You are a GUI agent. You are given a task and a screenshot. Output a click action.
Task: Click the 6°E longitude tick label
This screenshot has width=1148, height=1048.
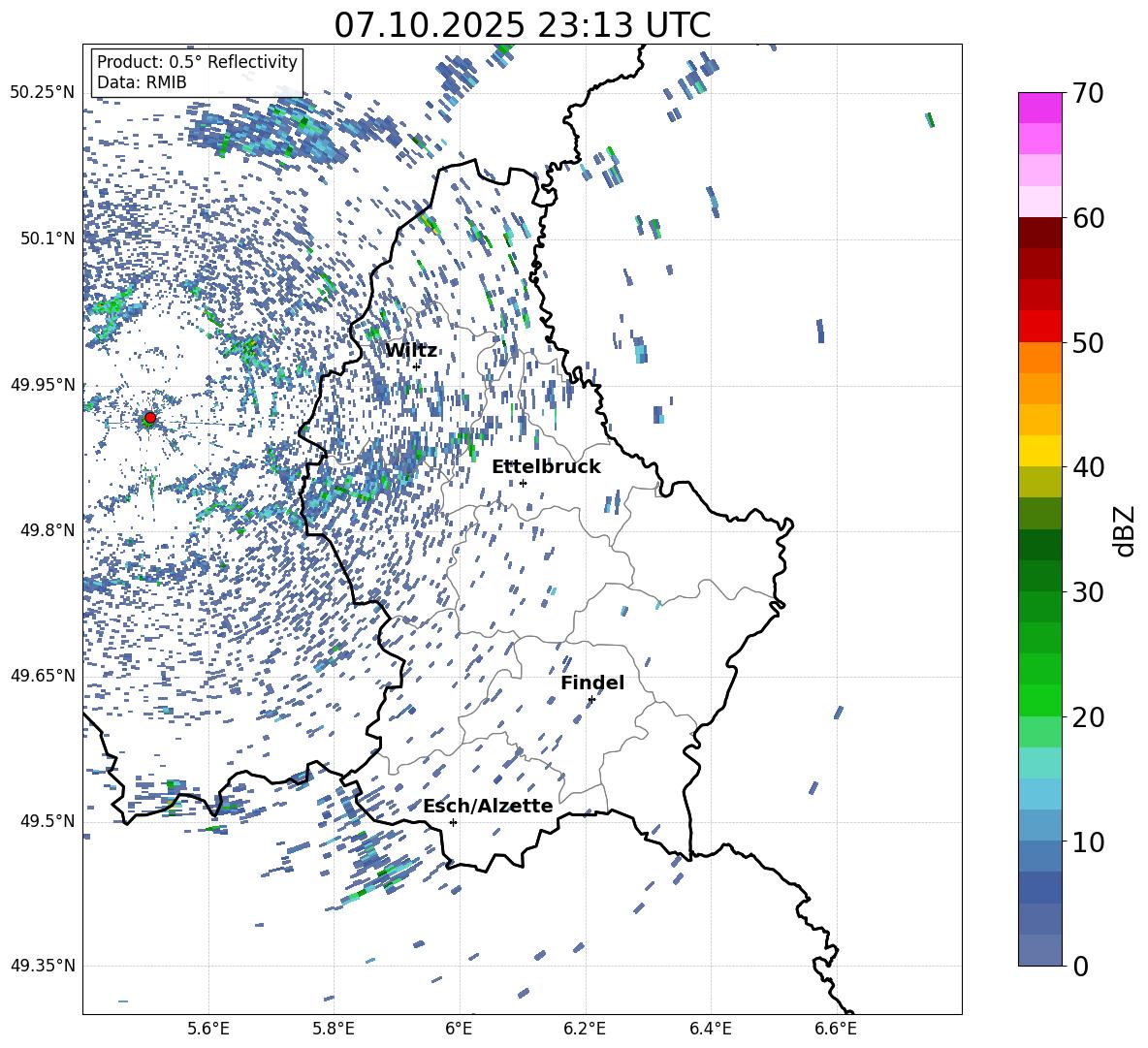pos(459,1027)
